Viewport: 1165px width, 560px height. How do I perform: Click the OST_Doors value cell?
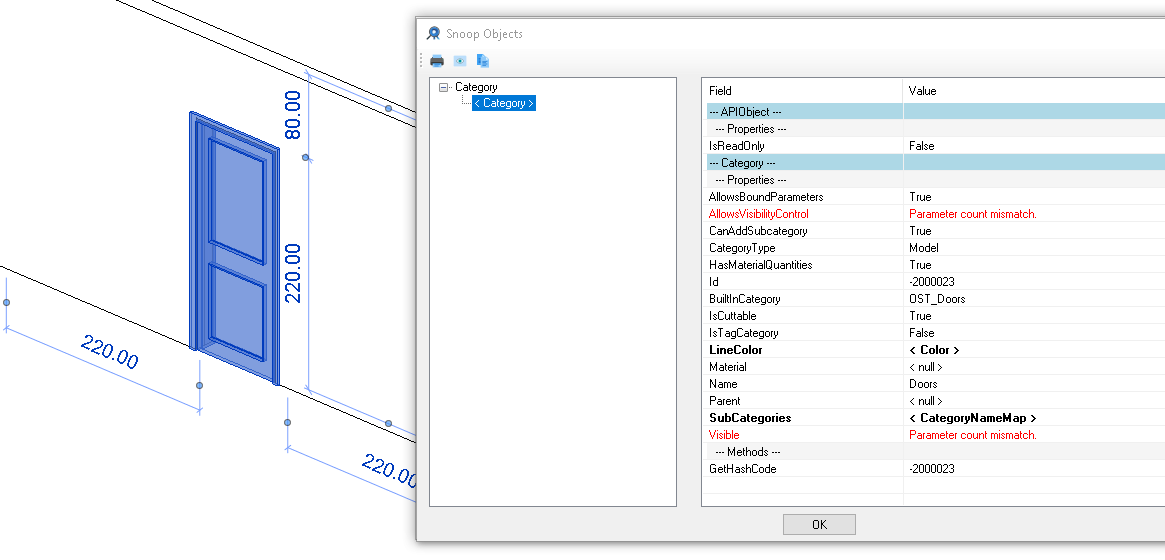(x=937, y=299)
